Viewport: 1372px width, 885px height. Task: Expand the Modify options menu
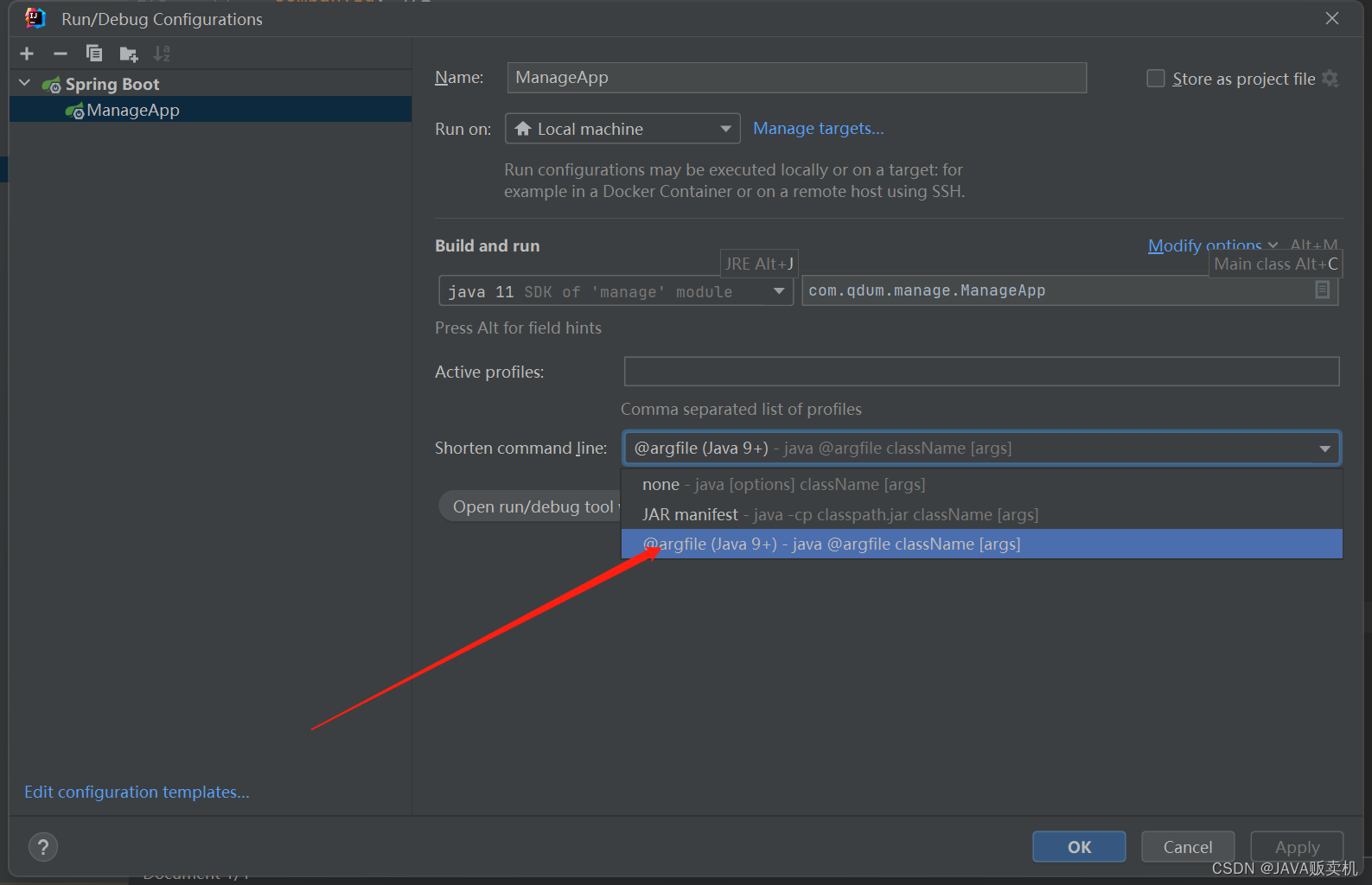(x=1212, y=245)
